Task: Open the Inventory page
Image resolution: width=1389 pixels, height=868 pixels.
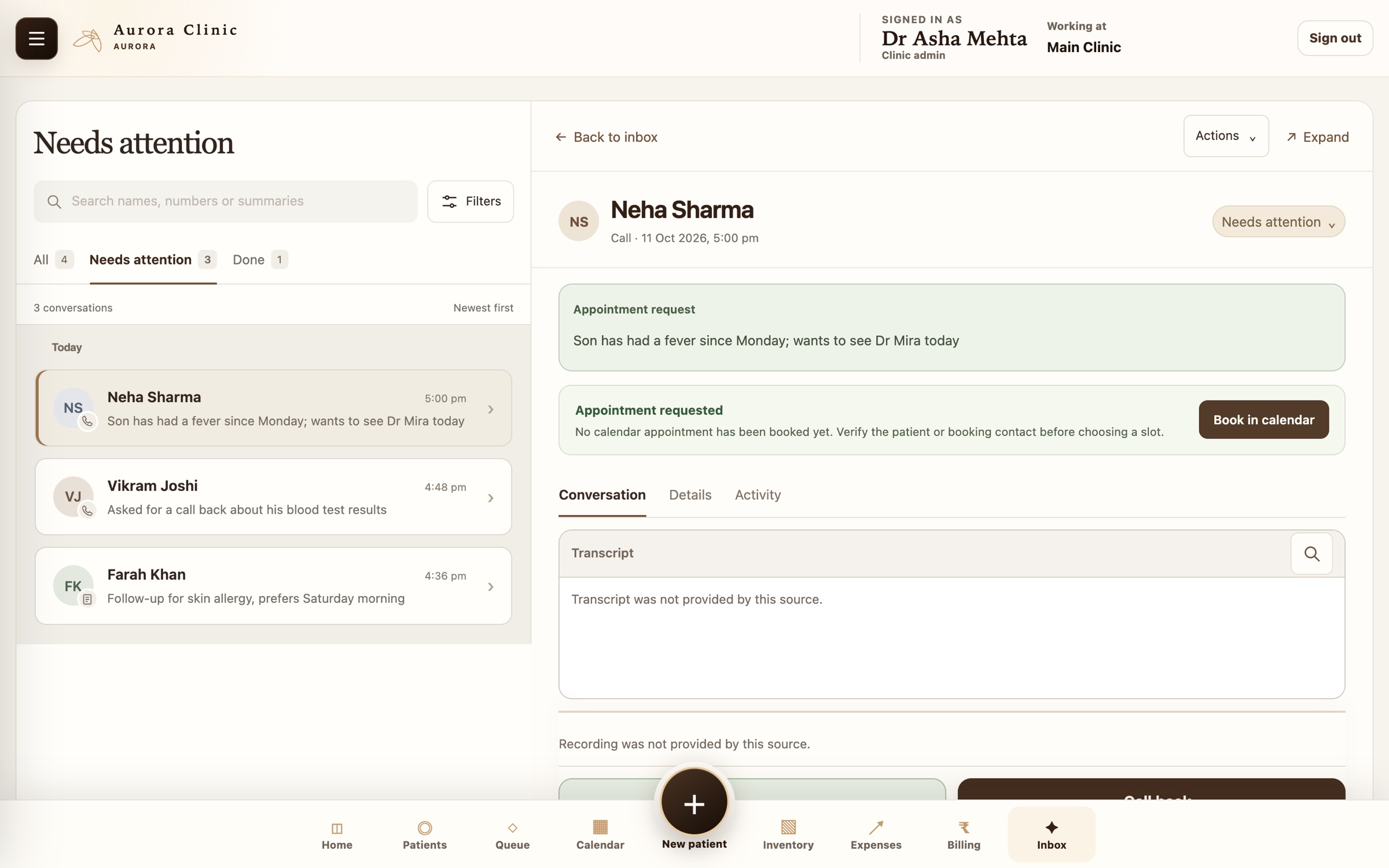Action: click(x=788, y=835)
